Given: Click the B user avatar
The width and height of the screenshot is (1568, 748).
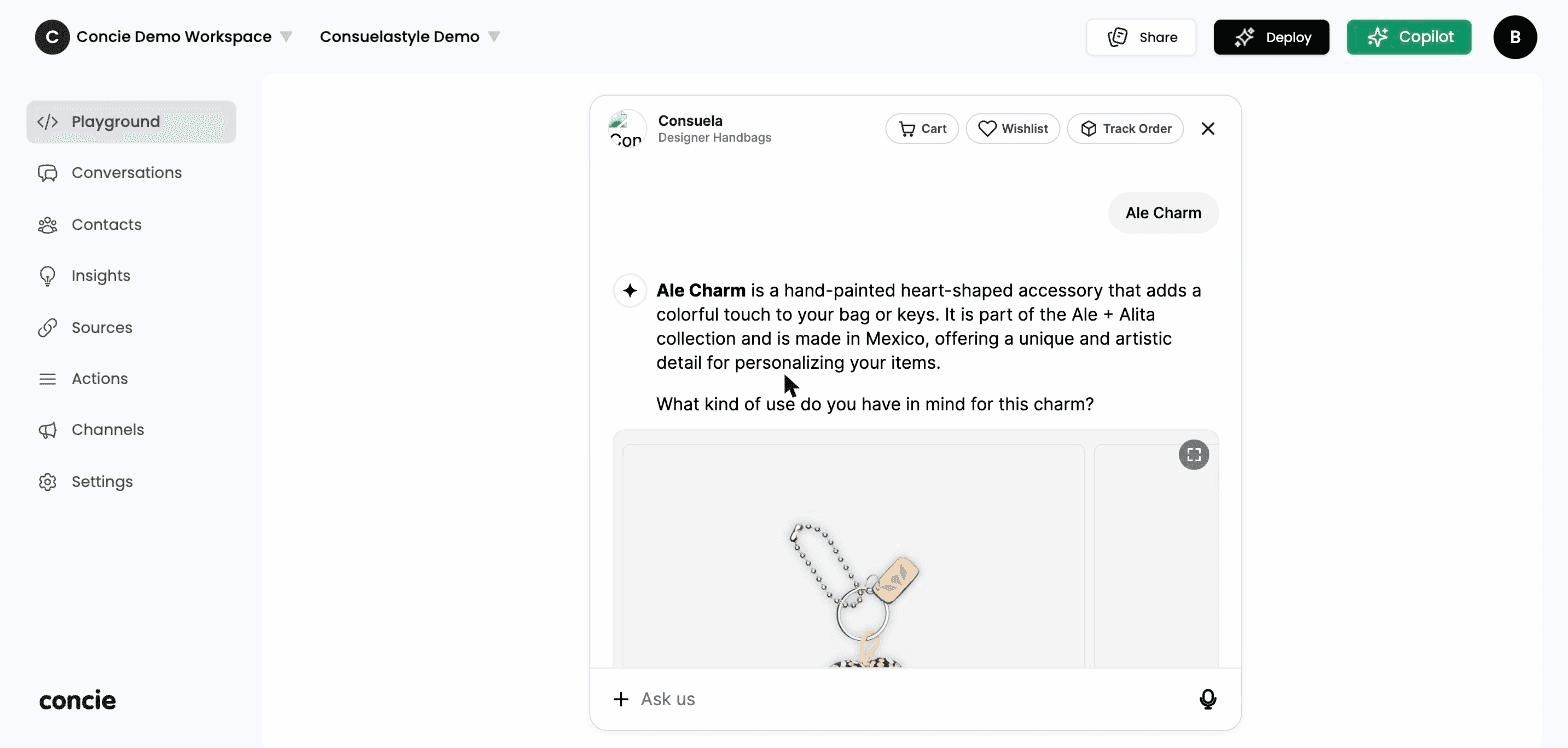Looking at the screenshot, I should (x=1515, y=37).
